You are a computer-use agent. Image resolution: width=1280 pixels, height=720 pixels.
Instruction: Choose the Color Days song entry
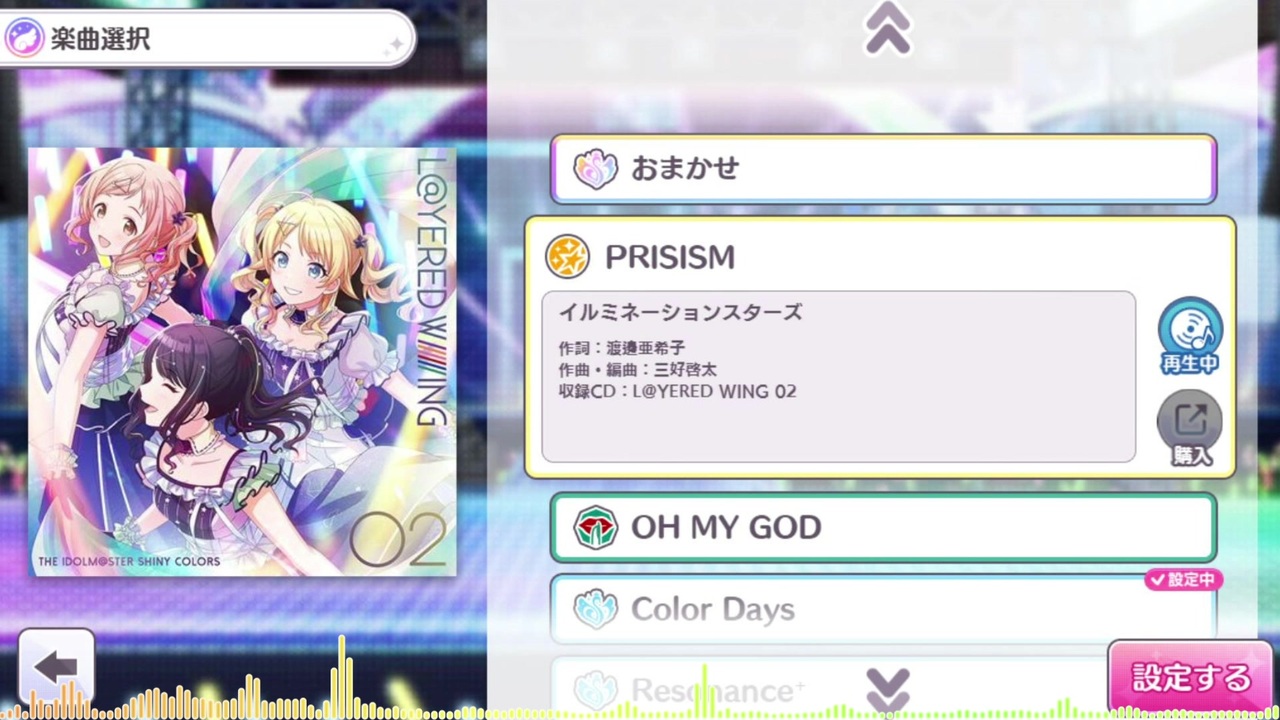pos(883,609)
